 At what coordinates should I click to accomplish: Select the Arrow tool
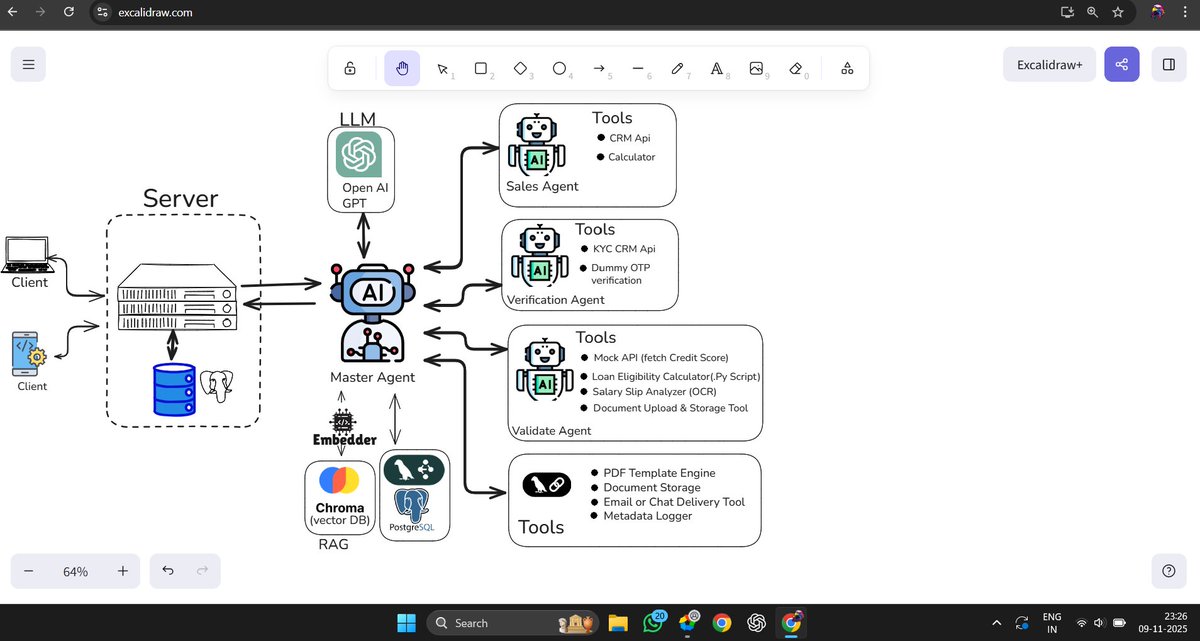[x=598, y=67]
